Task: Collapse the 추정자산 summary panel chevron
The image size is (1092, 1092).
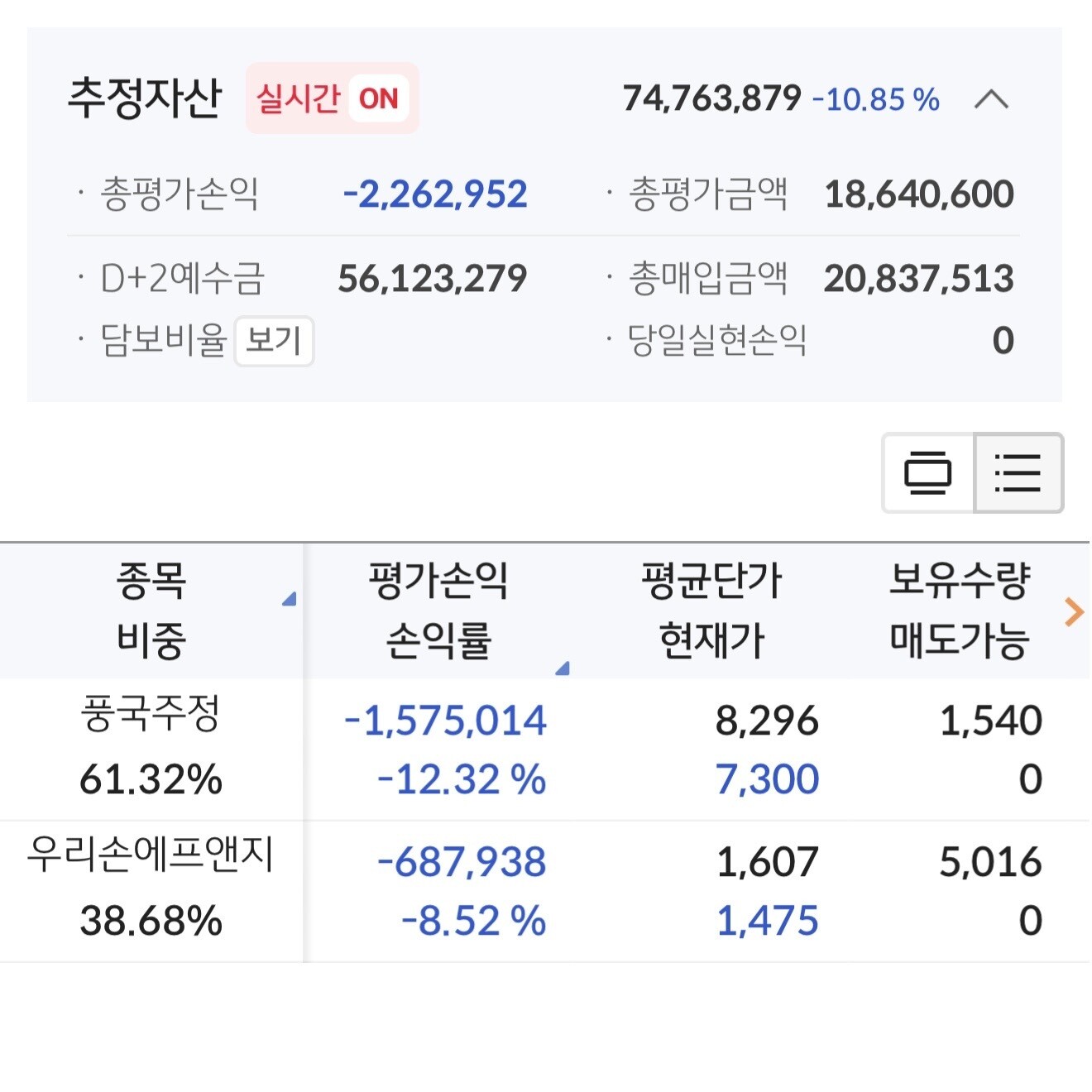Action: pos(991,100)
